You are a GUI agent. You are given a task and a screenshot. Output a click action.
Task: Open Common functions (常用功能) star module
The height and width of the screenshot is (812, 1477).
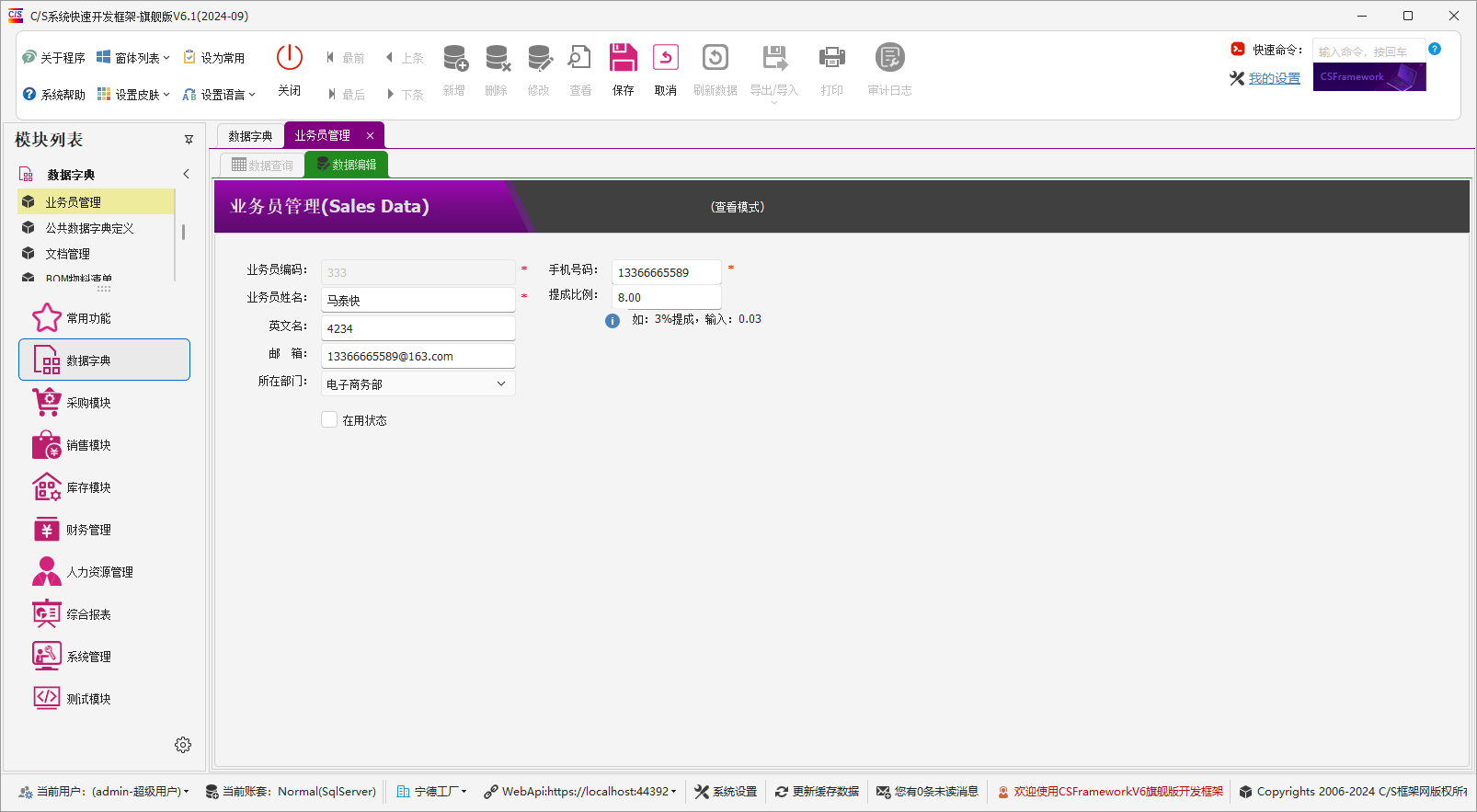pyautogui.click(x=104, y=318)
